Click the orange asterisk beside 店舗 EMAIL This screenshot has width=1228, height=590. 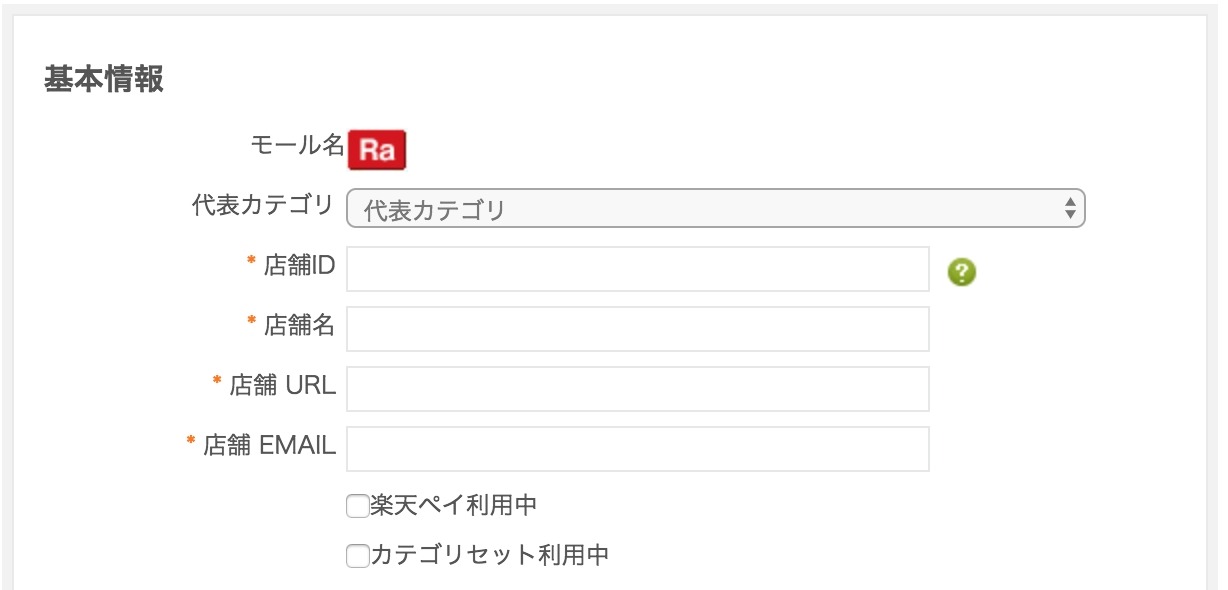click(x=191, y=441)
